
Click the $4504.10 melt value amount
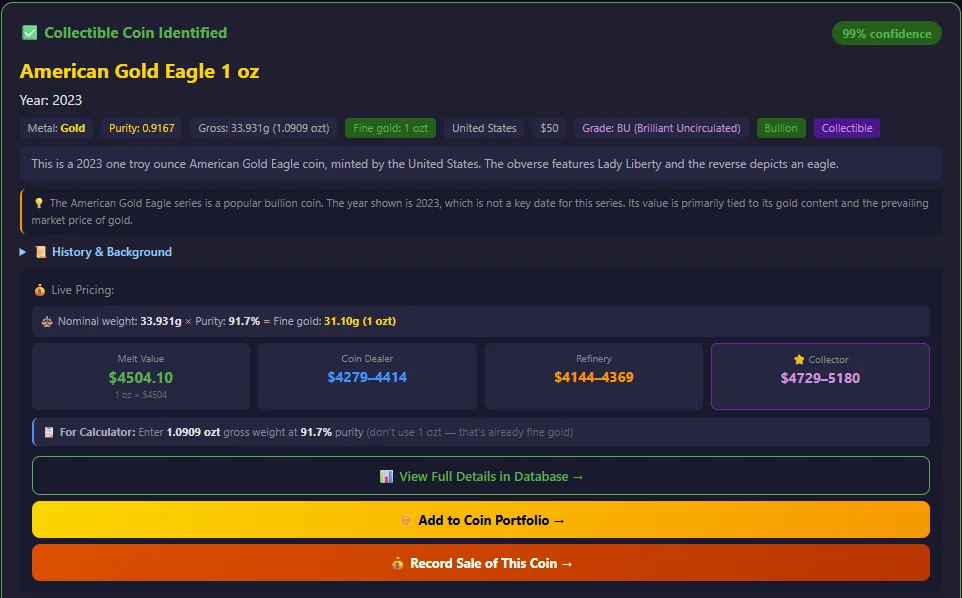pos(141,377)
